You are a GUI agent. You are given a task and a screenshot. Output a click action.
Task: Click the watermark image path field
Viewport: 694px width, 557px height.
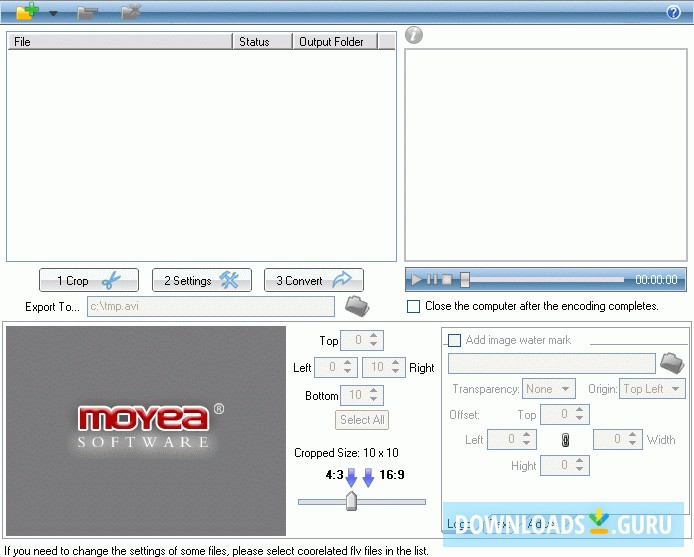click(551, 364)
